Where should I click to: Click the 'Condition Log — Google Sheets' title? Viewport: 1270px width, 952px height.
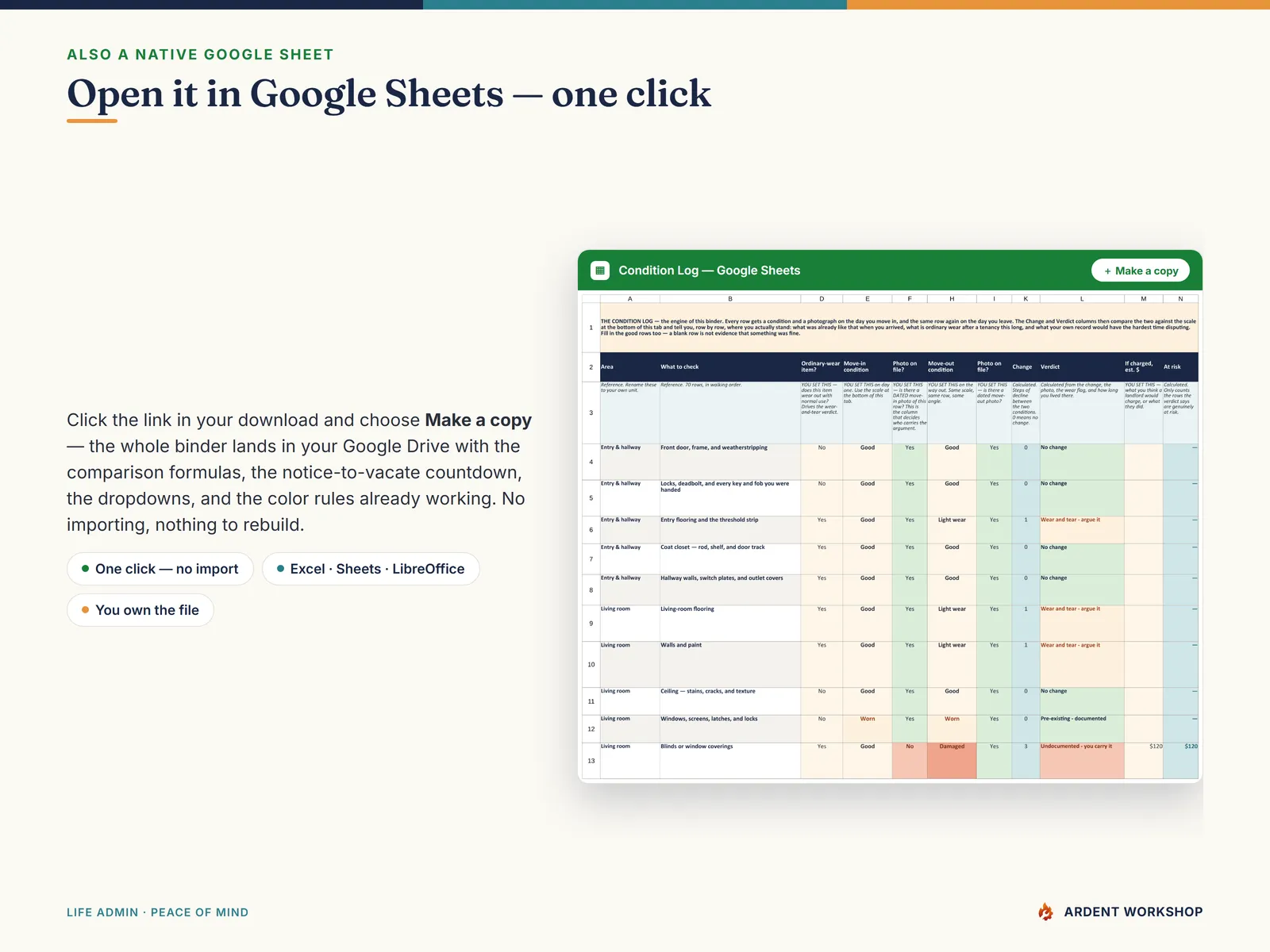(710, 271)
